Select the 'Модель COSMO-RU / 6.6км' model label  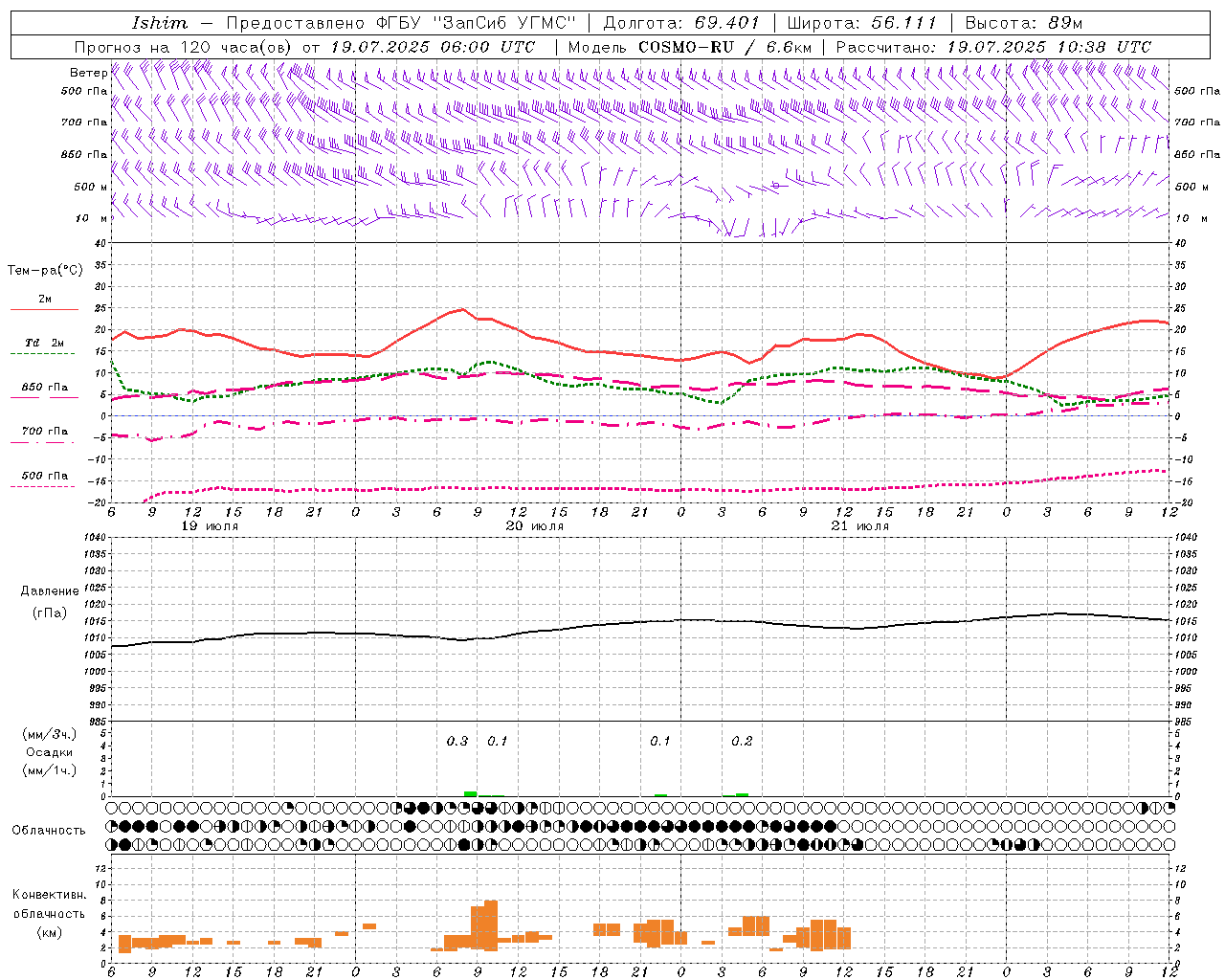pyautogui.click(x=689, y=47)
